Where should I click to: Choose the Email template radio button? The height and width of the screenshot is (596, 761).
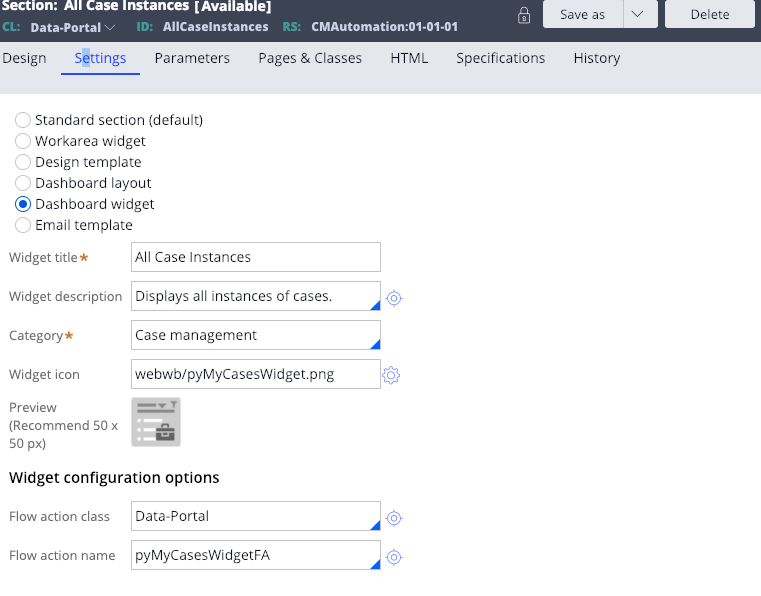[x=23, y=225]
